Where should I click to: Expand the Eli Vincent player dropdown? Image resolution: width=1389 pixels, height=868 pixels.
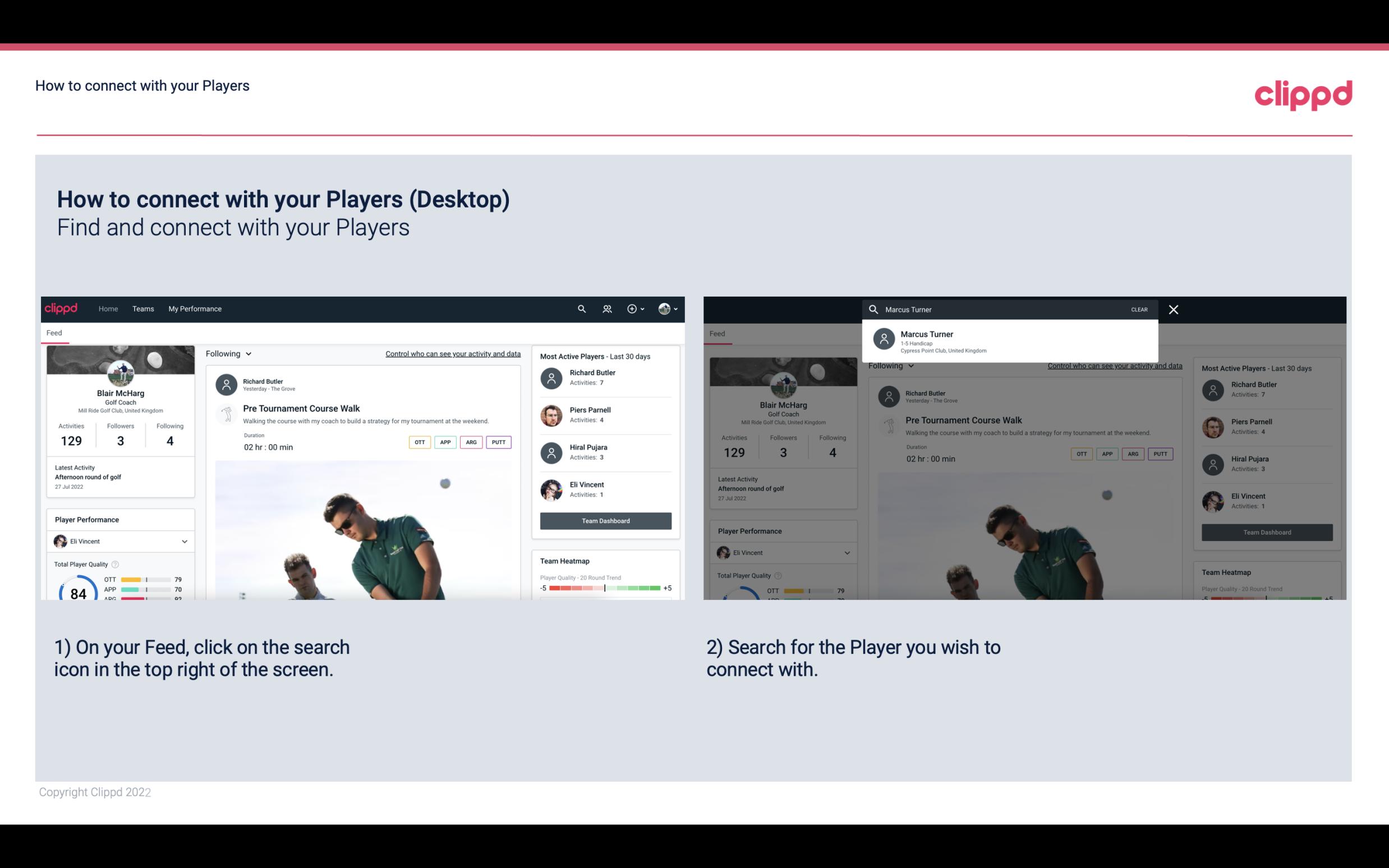pyautogui.click(x=185, y=541)
